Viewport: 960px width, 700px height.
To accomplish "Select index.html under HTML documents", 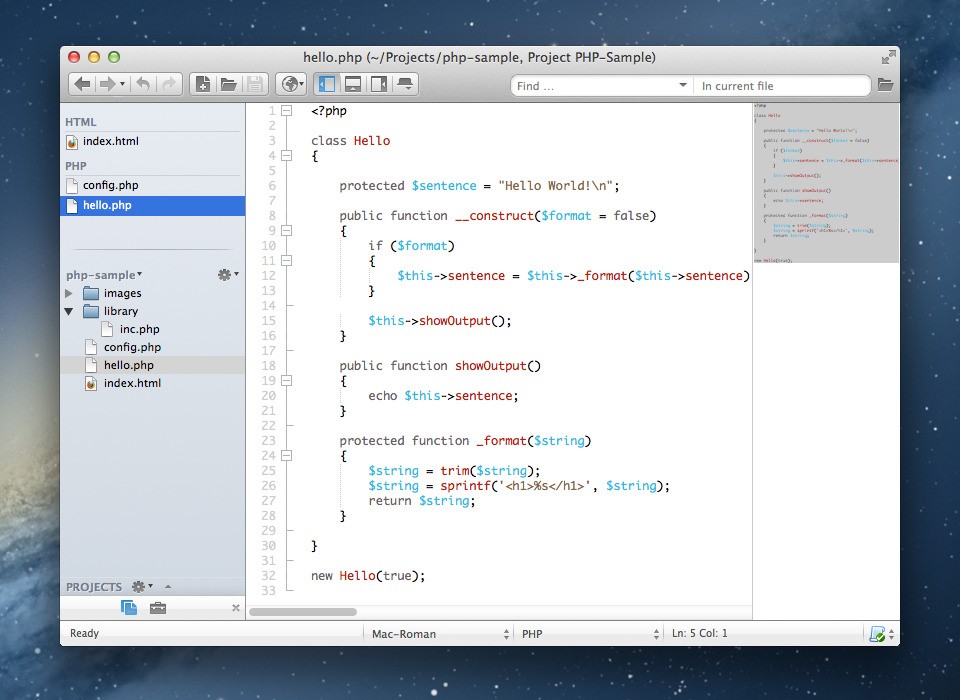I will (110, 141).
